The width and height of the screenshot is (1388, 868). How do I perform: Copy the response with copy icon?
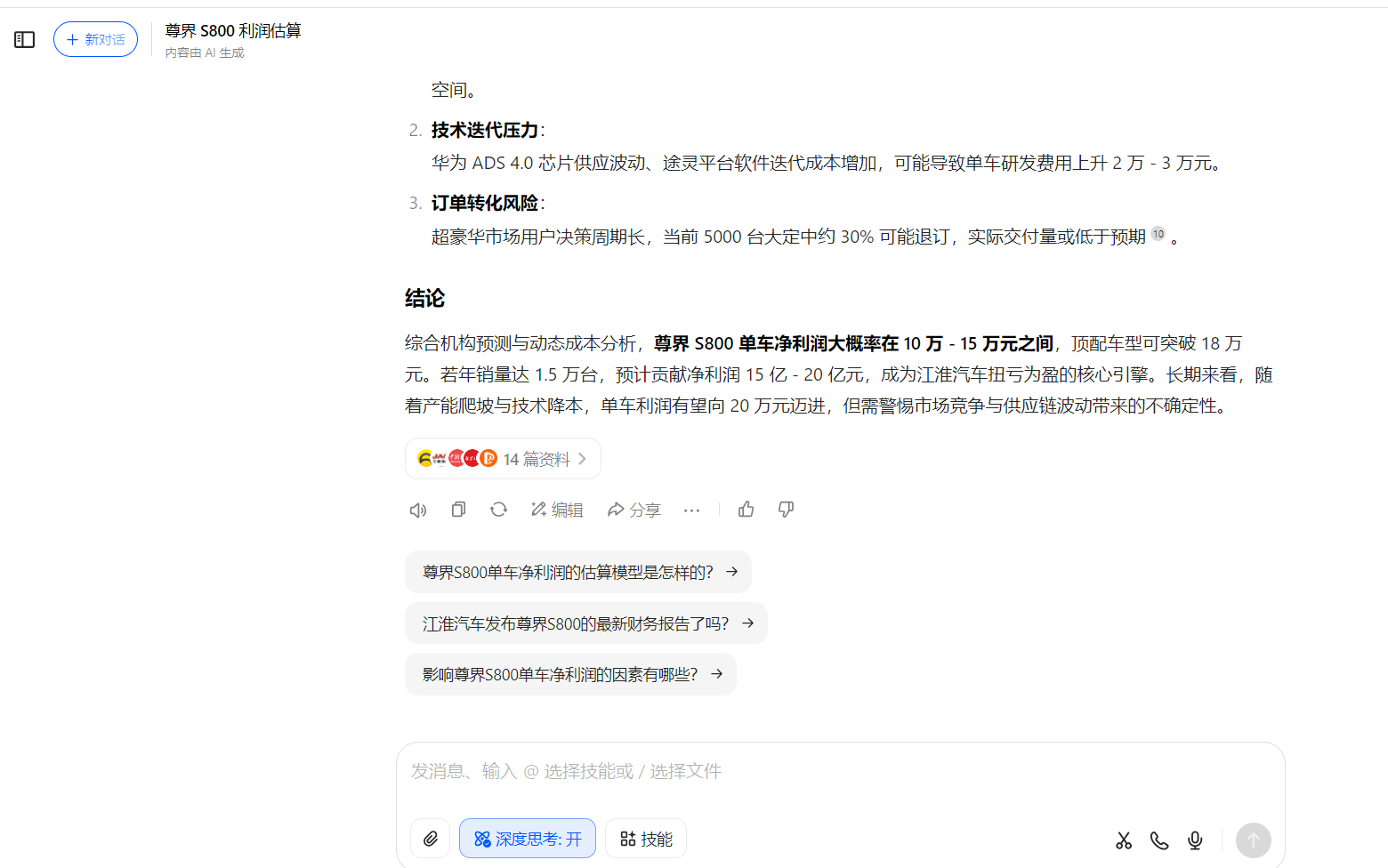(458, 510)
